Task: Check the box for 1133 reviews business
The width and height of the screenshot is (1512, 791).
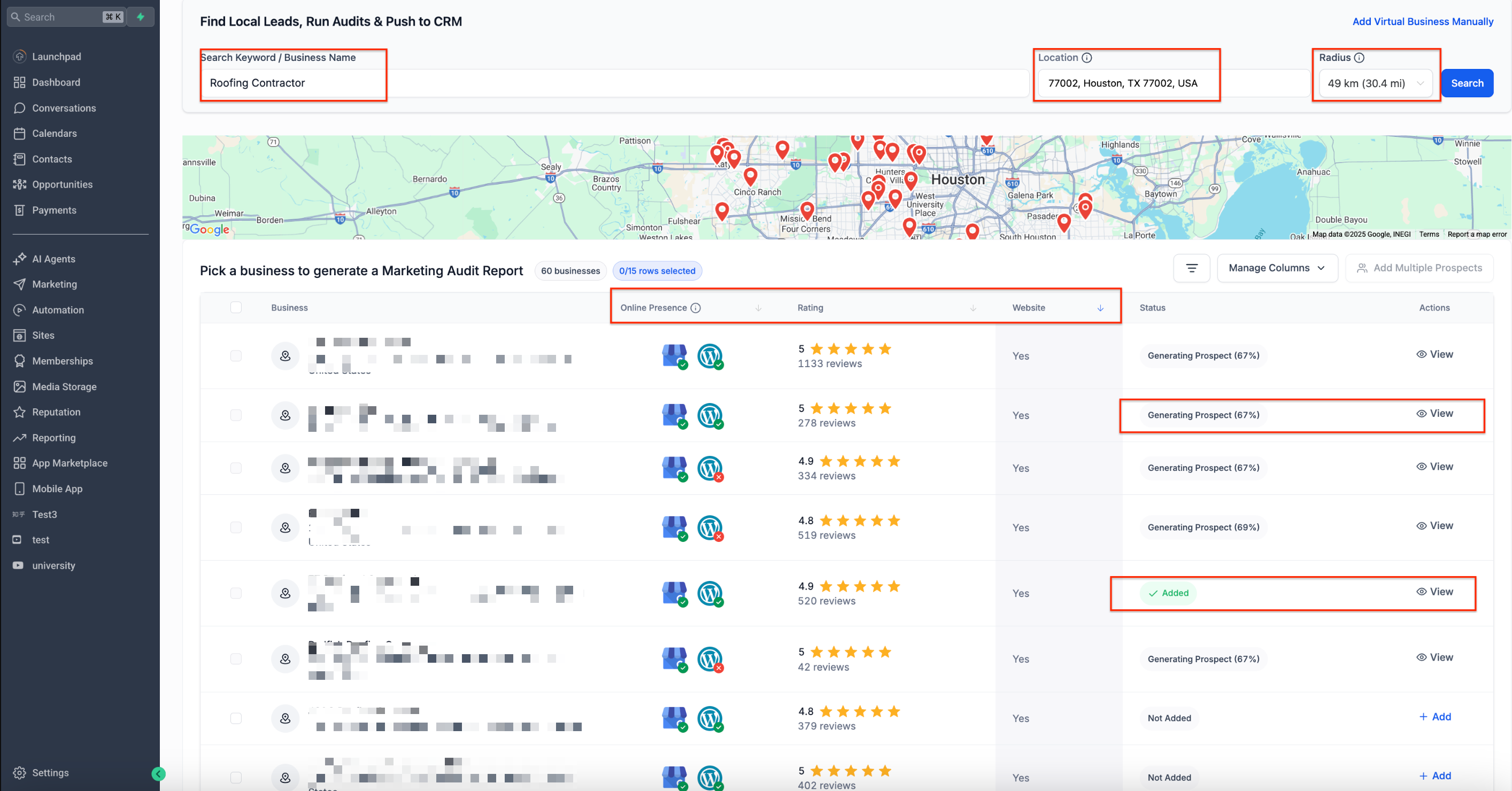Action: 236,355
